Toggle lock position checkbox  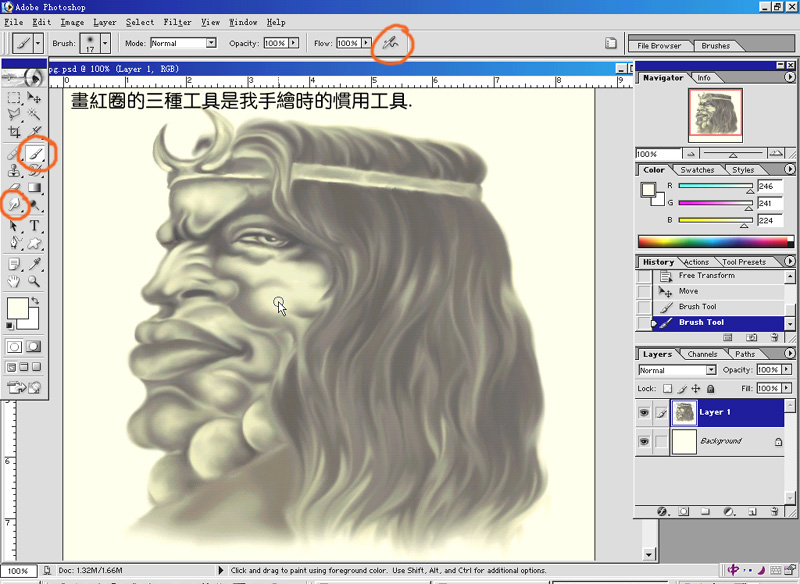point(696,389)
